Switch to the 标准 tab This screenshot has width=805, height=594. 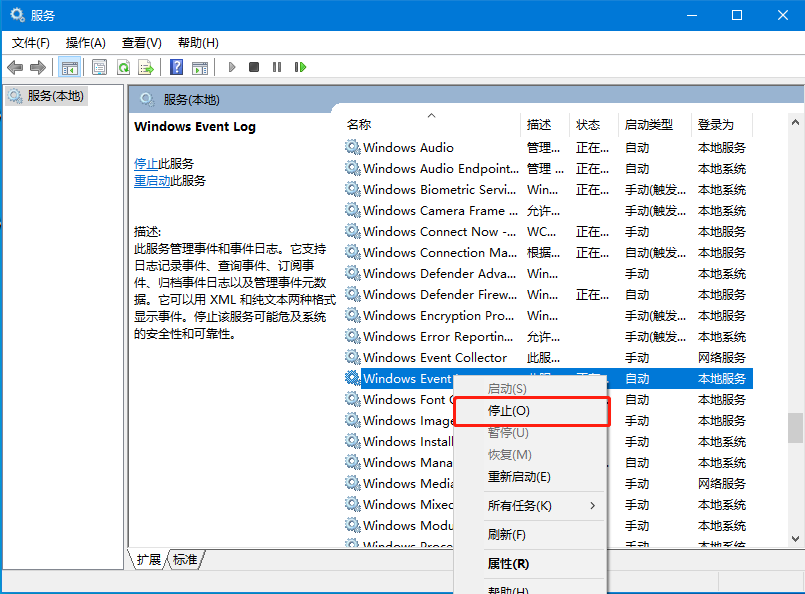185,560
